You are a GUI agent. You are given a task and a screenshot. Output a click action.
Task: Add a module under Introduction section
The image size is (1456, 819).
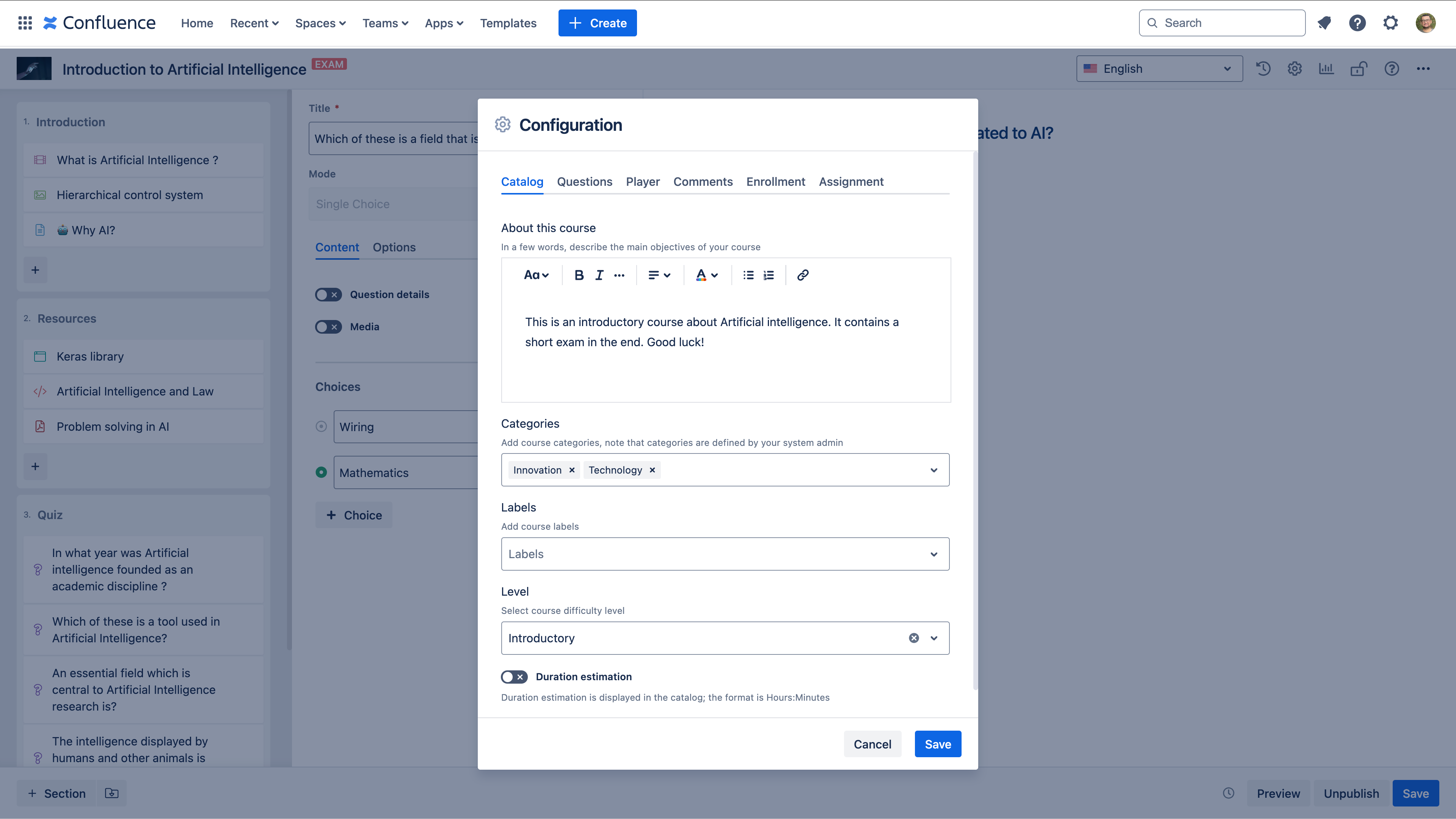click(x=35, y=270)
